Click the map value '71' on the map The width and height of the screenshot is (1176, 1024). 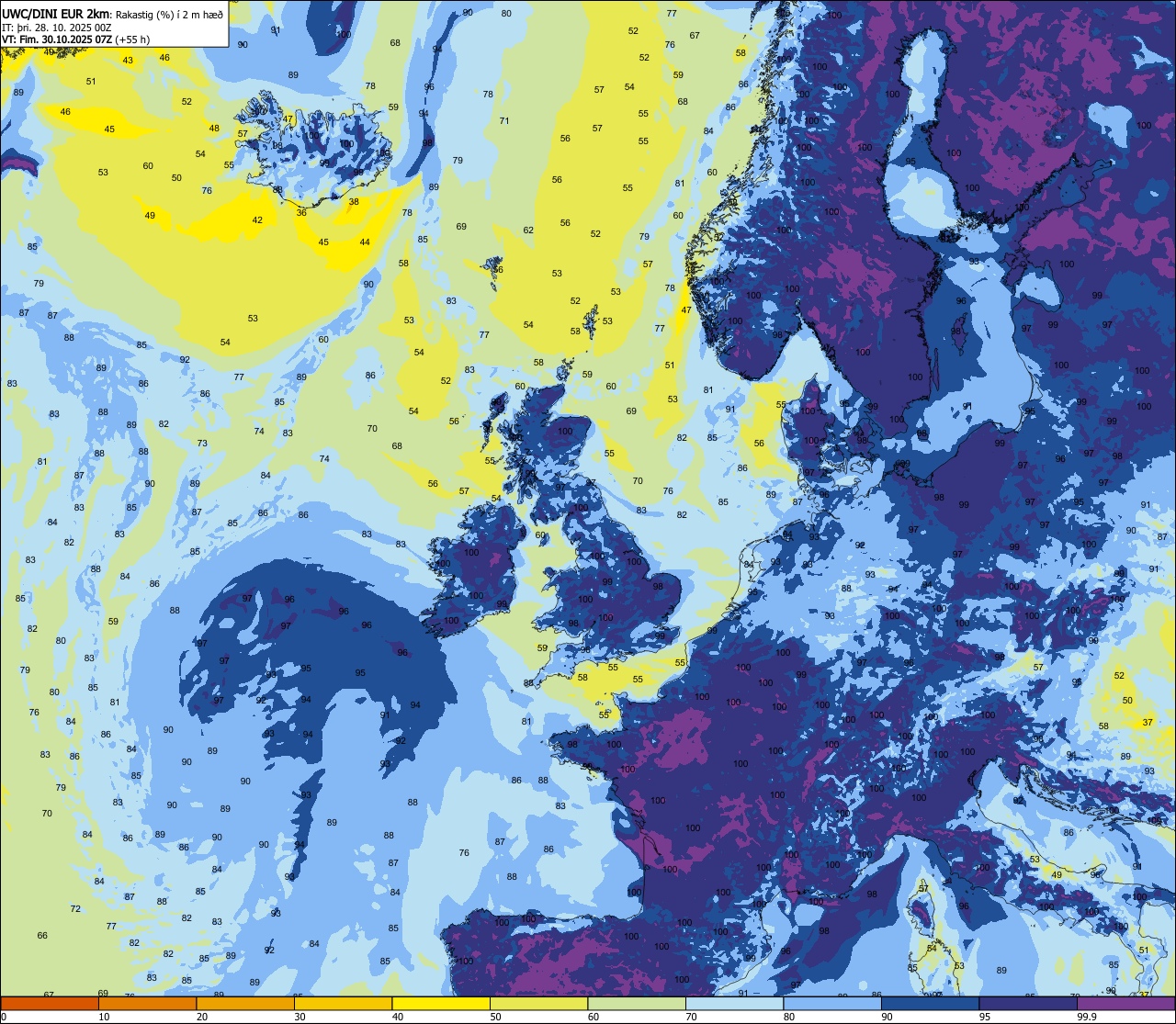504,121
